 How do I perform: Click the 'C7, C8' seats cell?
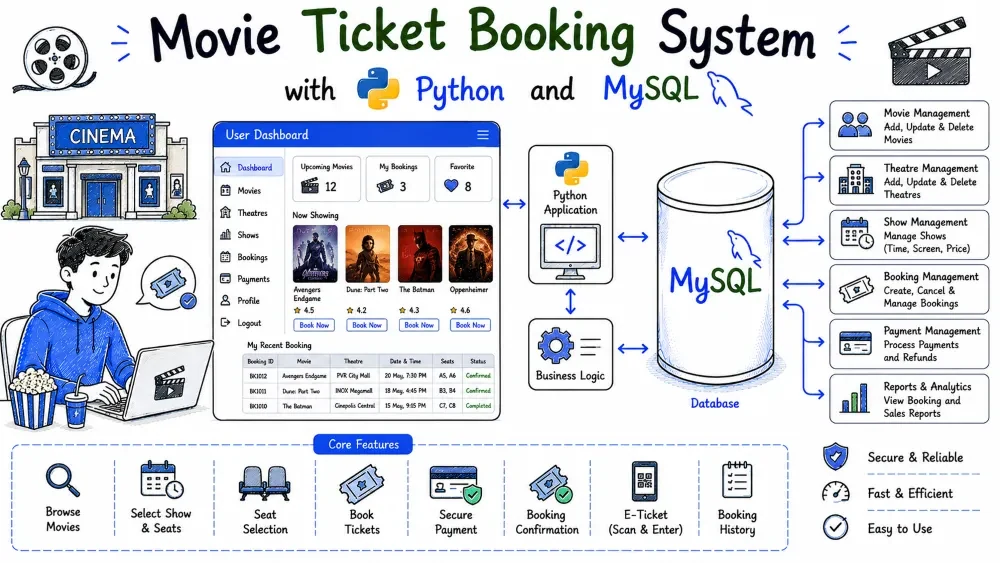(x=447, y=406)
